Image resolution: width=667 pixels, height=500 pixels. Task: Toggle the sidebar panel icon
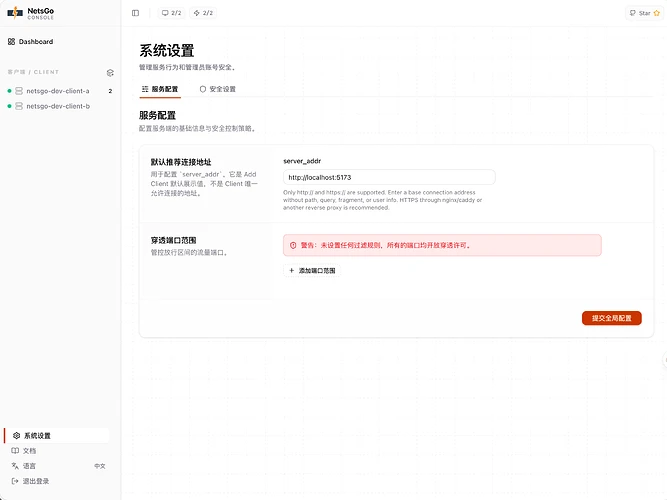[x=135, y=13]
